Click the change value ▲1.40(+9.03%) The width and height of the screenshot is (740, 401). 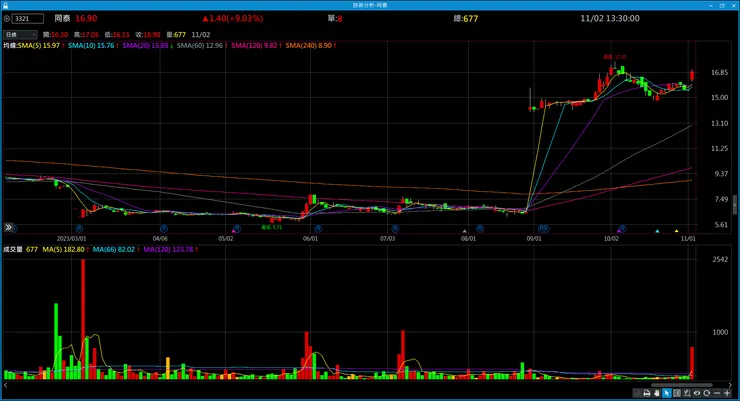(233, 18)
